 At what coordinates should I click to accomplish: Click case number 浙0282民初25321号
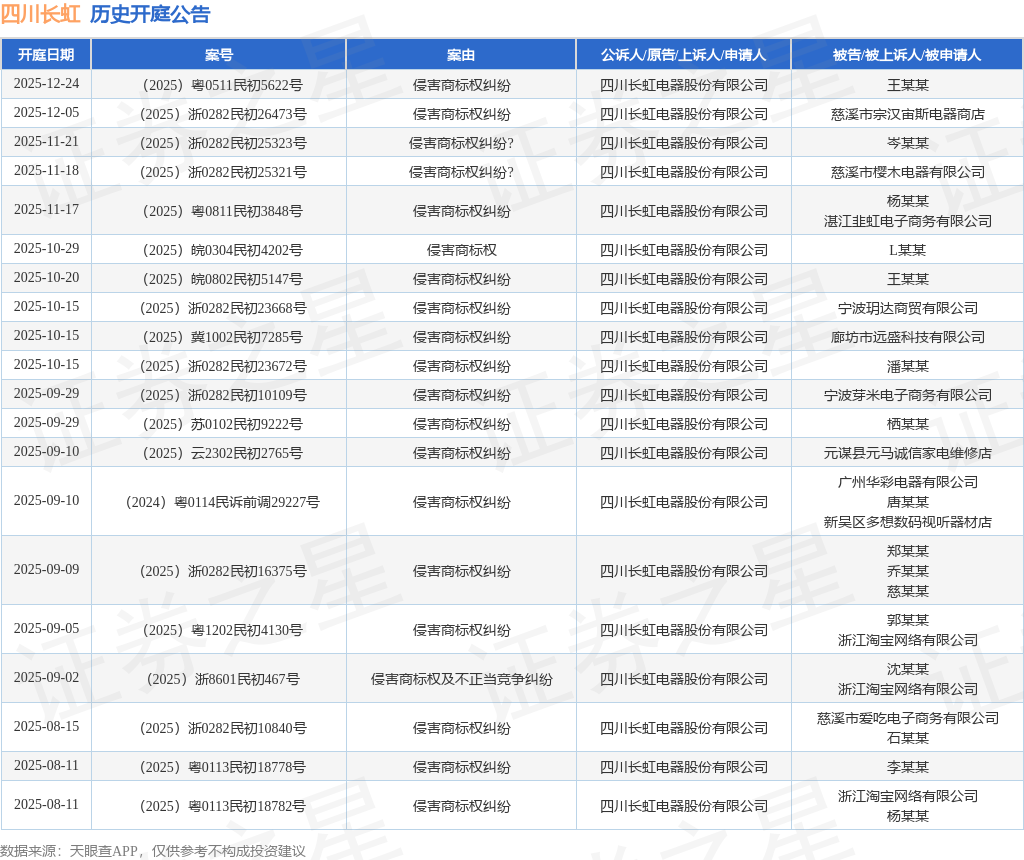coord(223,172)
